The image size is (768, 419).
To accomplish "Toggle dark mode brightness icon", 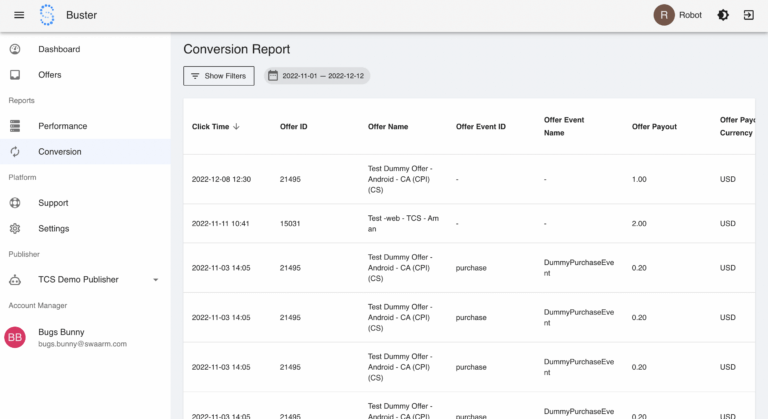I will coord(723,15).
